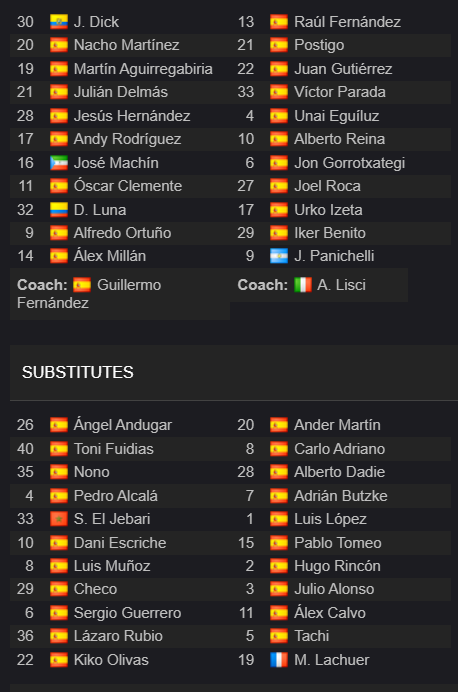
Task: Select player Jon Gorrotxategi
Action: [349, 163]
